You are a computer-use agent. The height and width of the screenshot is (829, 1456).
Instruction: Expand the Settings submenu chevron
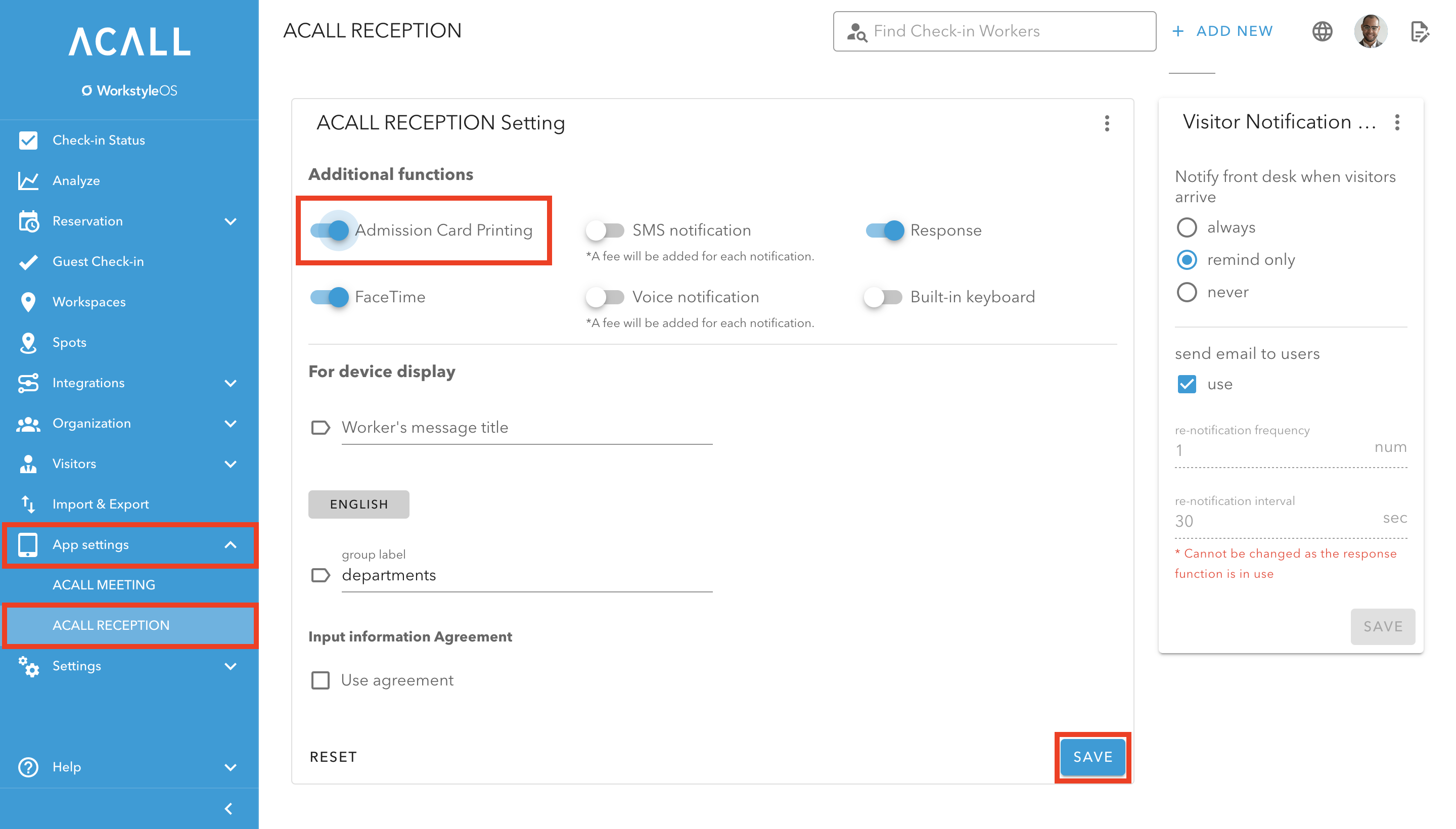pyautogui.click(x=230, y=666)
